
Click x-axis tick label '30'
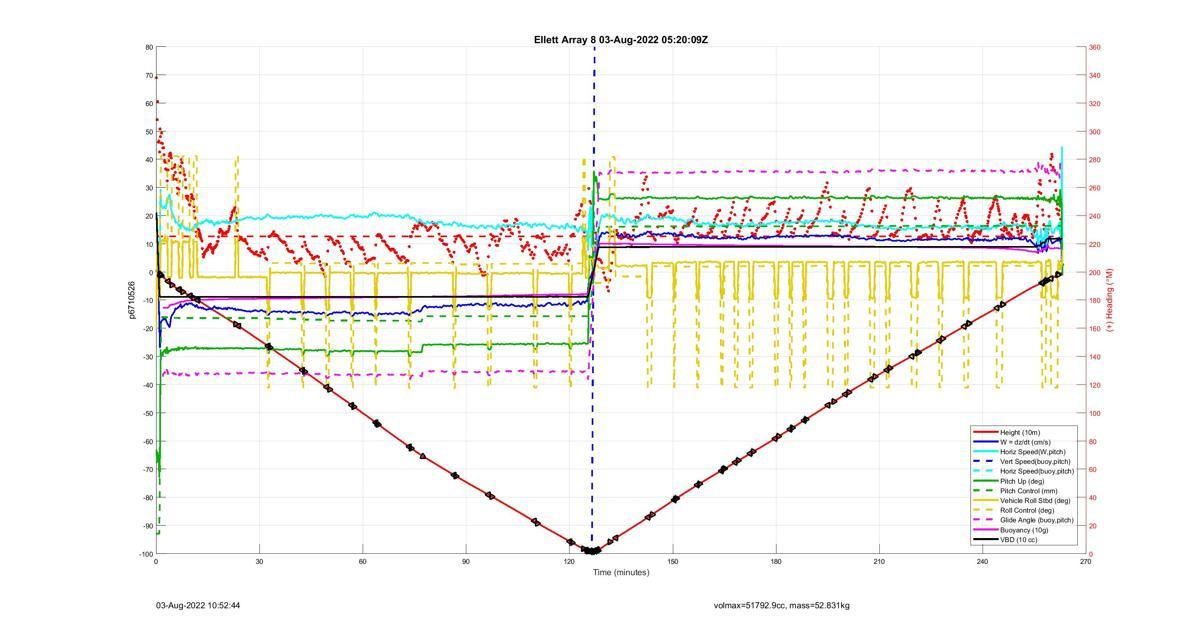click(259, 562)
